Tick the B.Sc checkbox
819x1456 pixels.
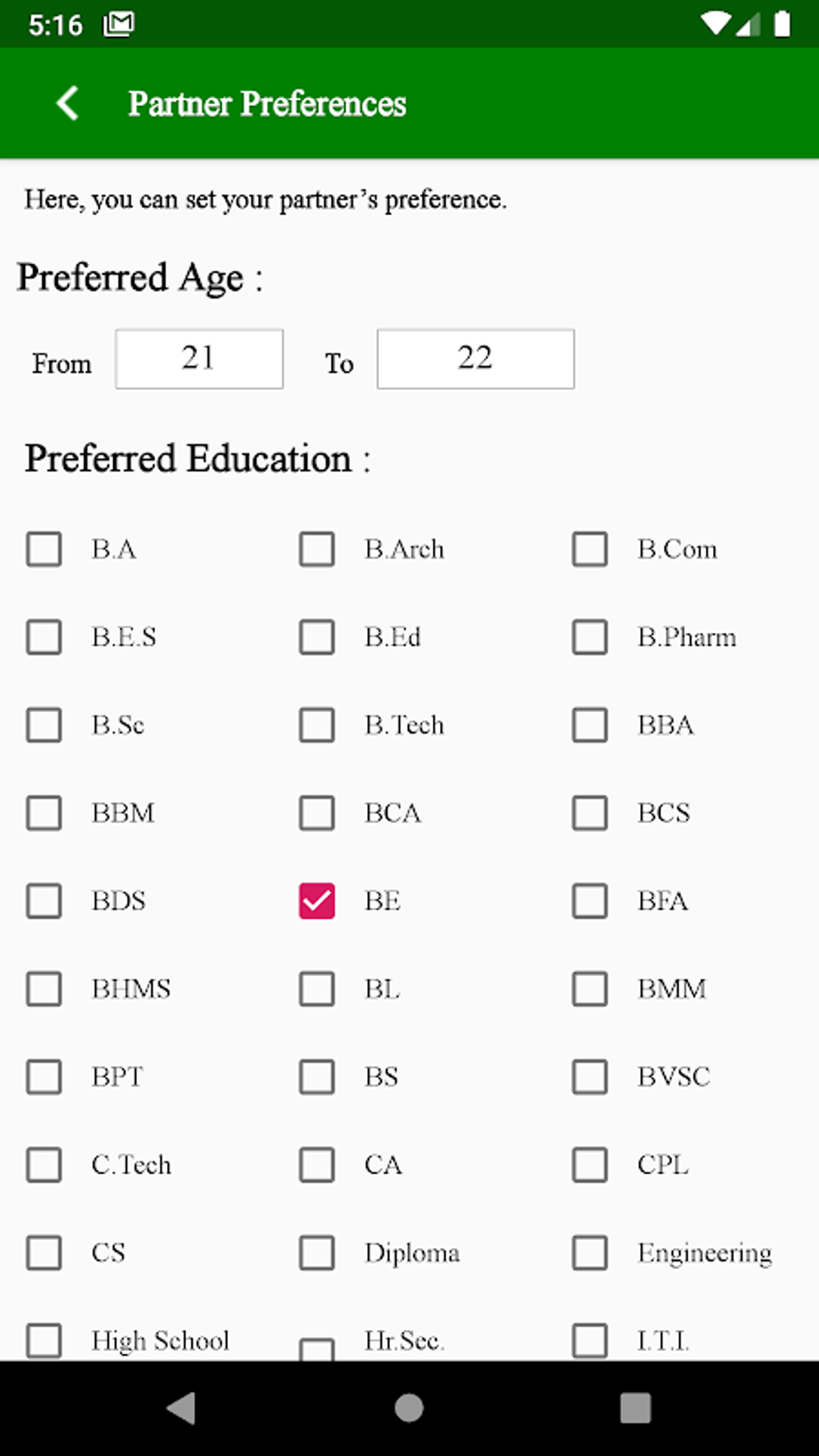[x=44, y=724]
